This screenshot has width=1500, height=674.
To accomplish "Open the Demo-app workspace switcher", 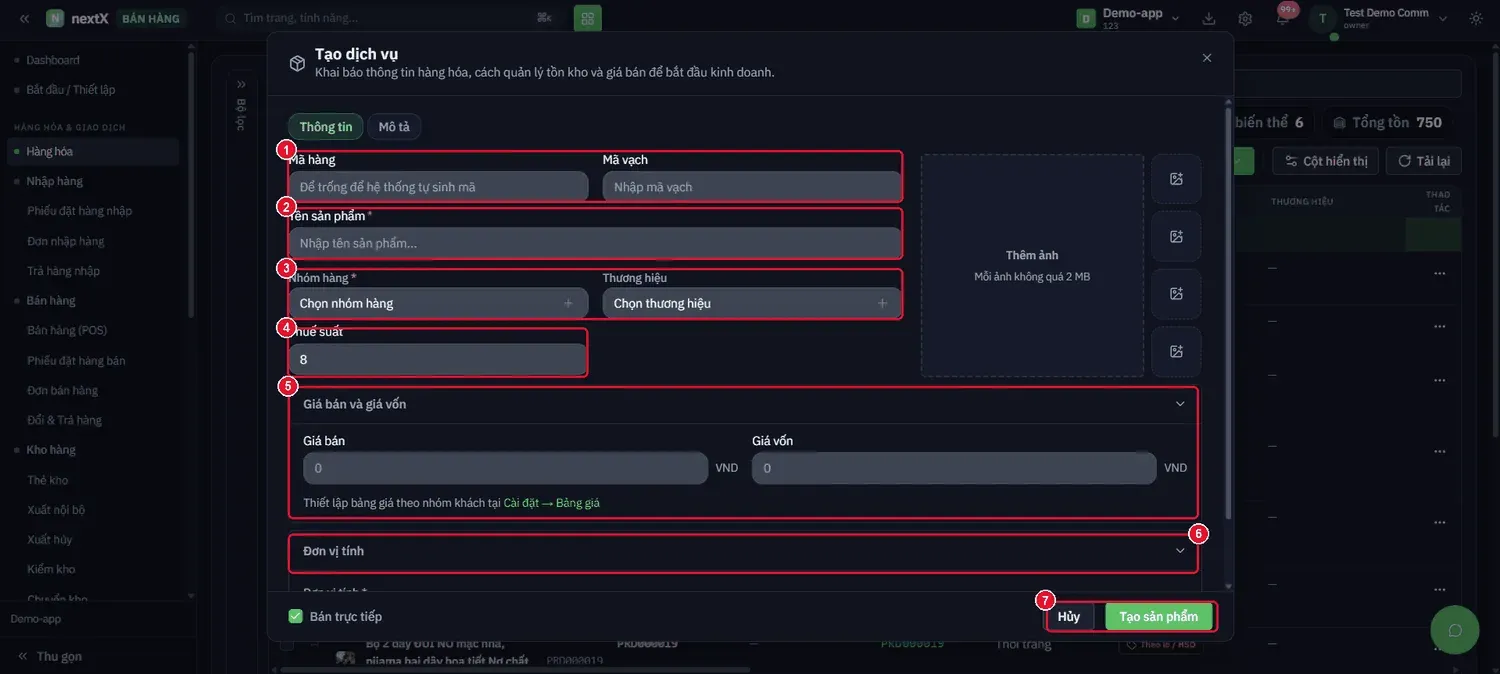I will tap(1128, 18).
